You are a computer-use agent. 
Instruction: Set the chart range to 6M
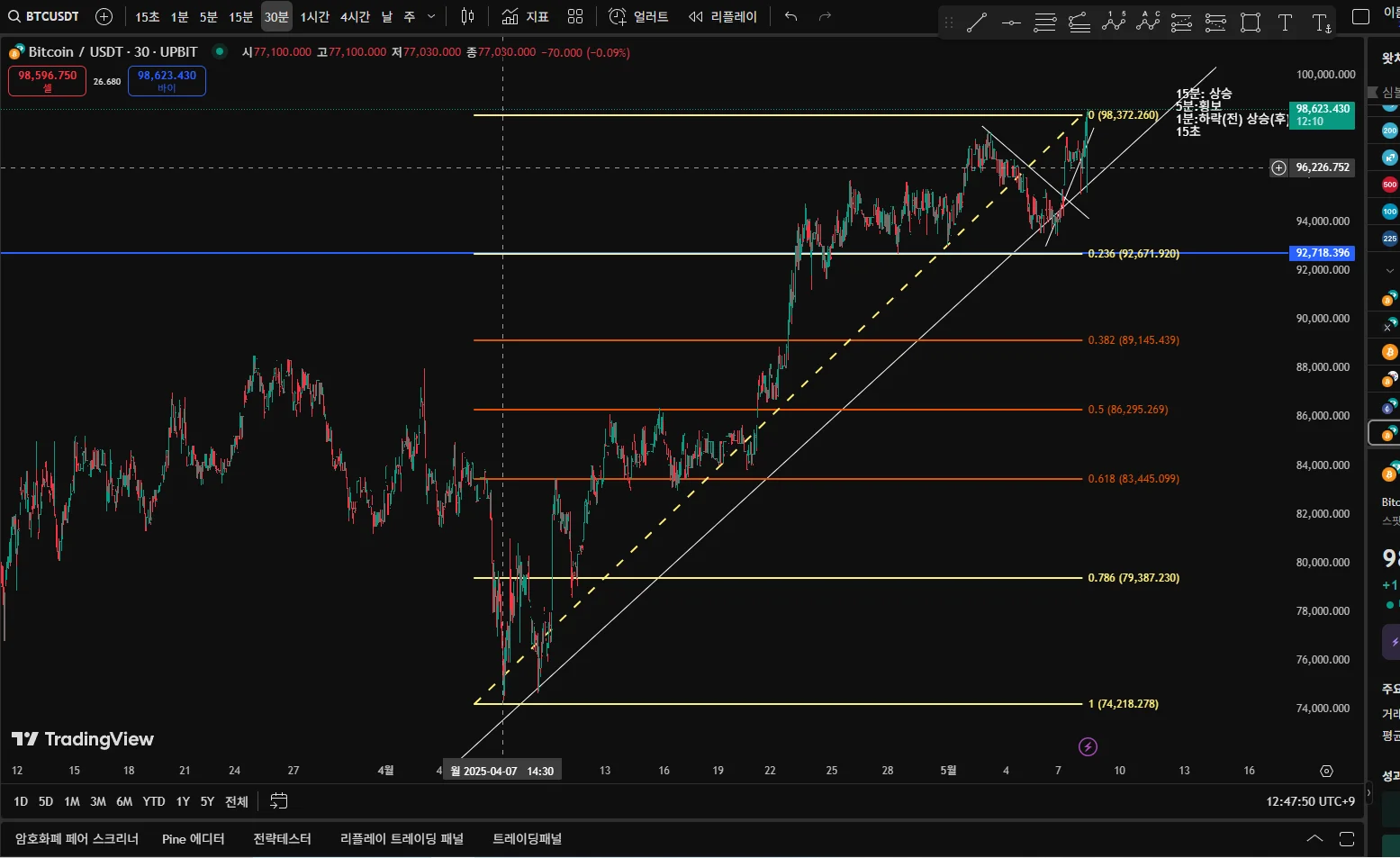pos(124,801)
